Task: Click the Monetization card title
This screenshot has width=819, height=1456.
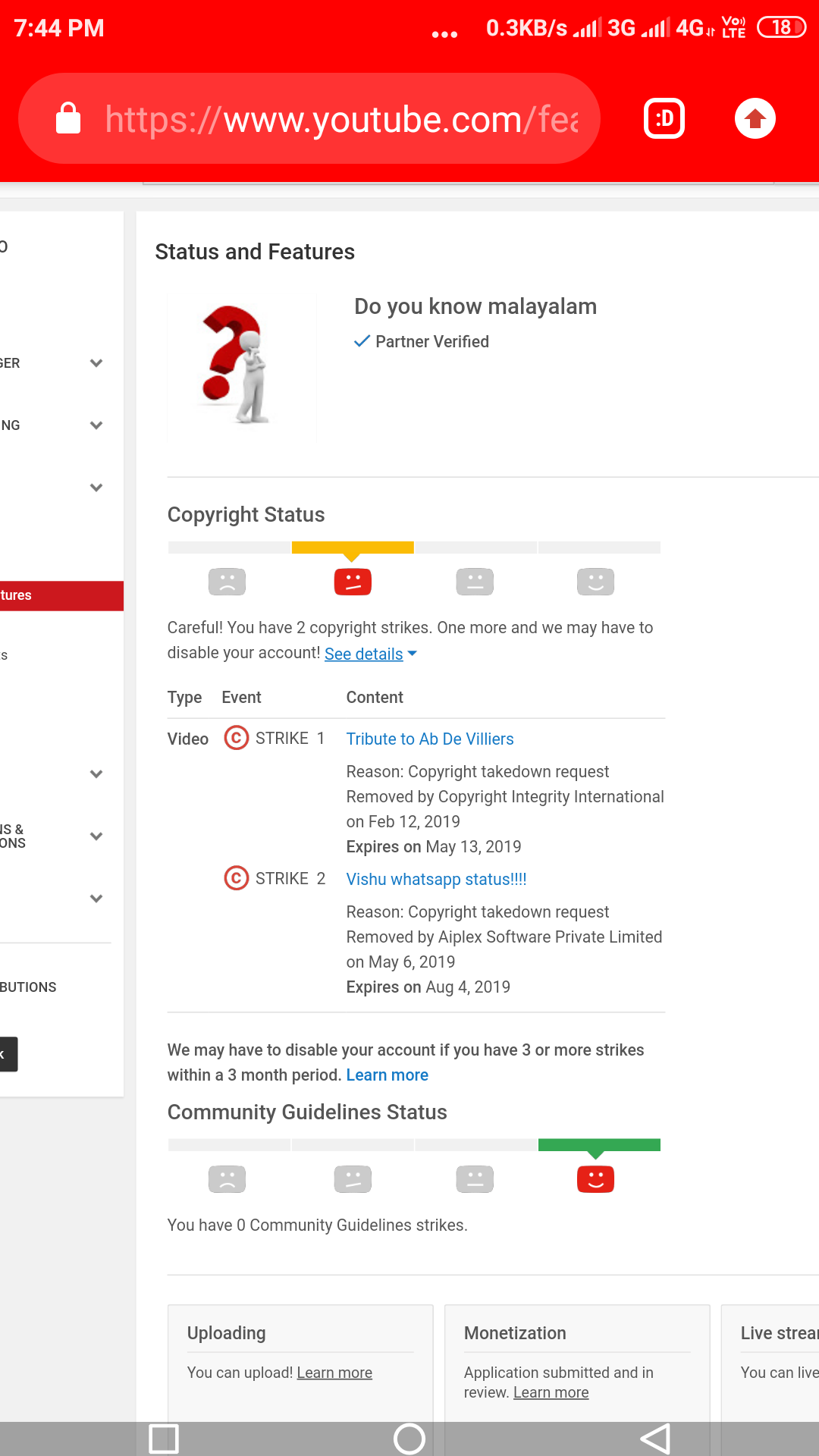Action: click(x=515, y=1333)
